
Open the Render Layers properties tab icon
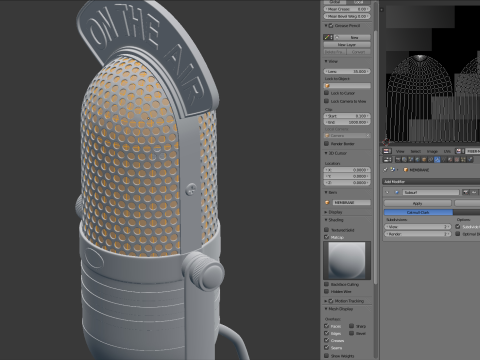pyautogui.click(x=404, y=159)
